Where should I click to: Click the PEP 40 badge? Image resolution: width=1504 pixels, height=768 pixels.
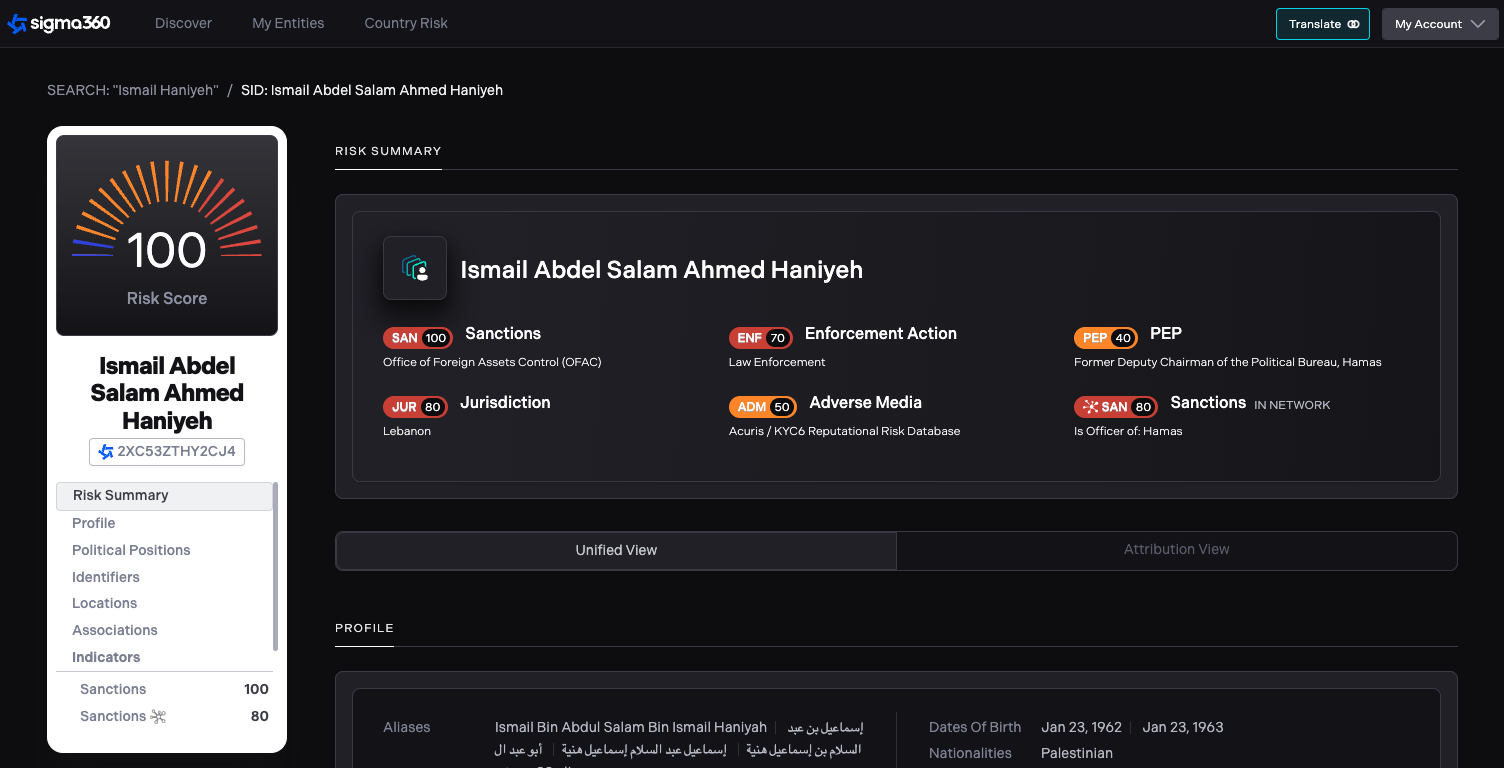(1107, 338)
